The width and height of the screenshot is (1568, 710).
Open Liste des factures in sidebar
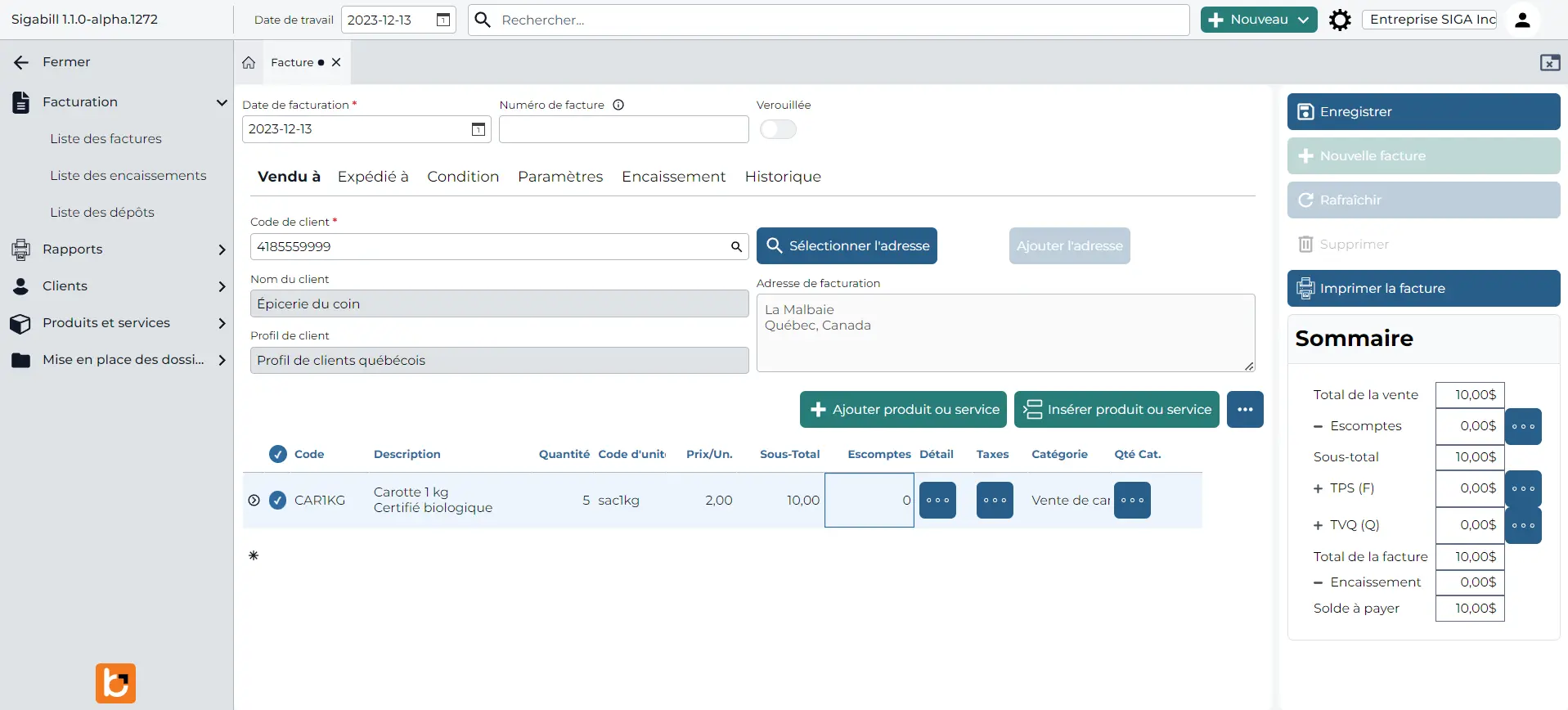pyautogui.click(x=106, y=139)
